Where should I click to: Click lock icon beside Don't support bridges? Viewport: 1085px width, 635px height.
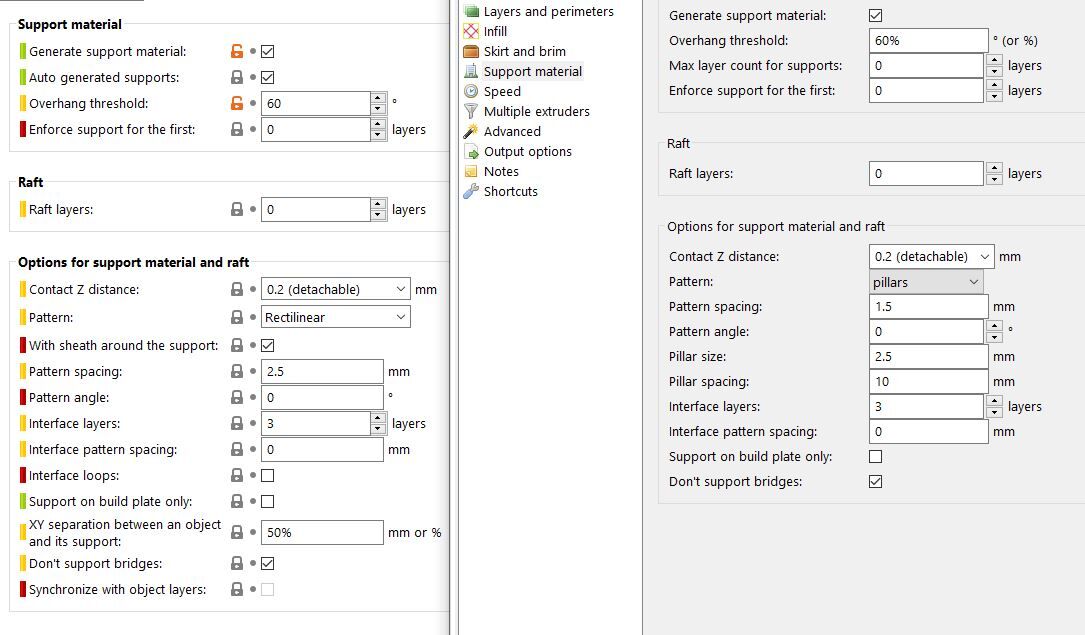point(237,564)
